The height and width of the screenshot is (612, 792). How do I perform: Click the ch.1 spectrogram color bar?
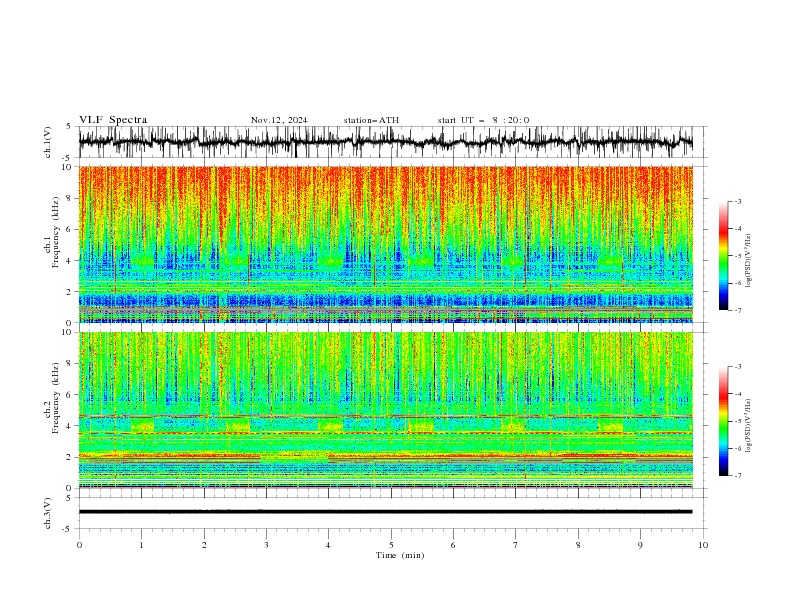[723, 256]
